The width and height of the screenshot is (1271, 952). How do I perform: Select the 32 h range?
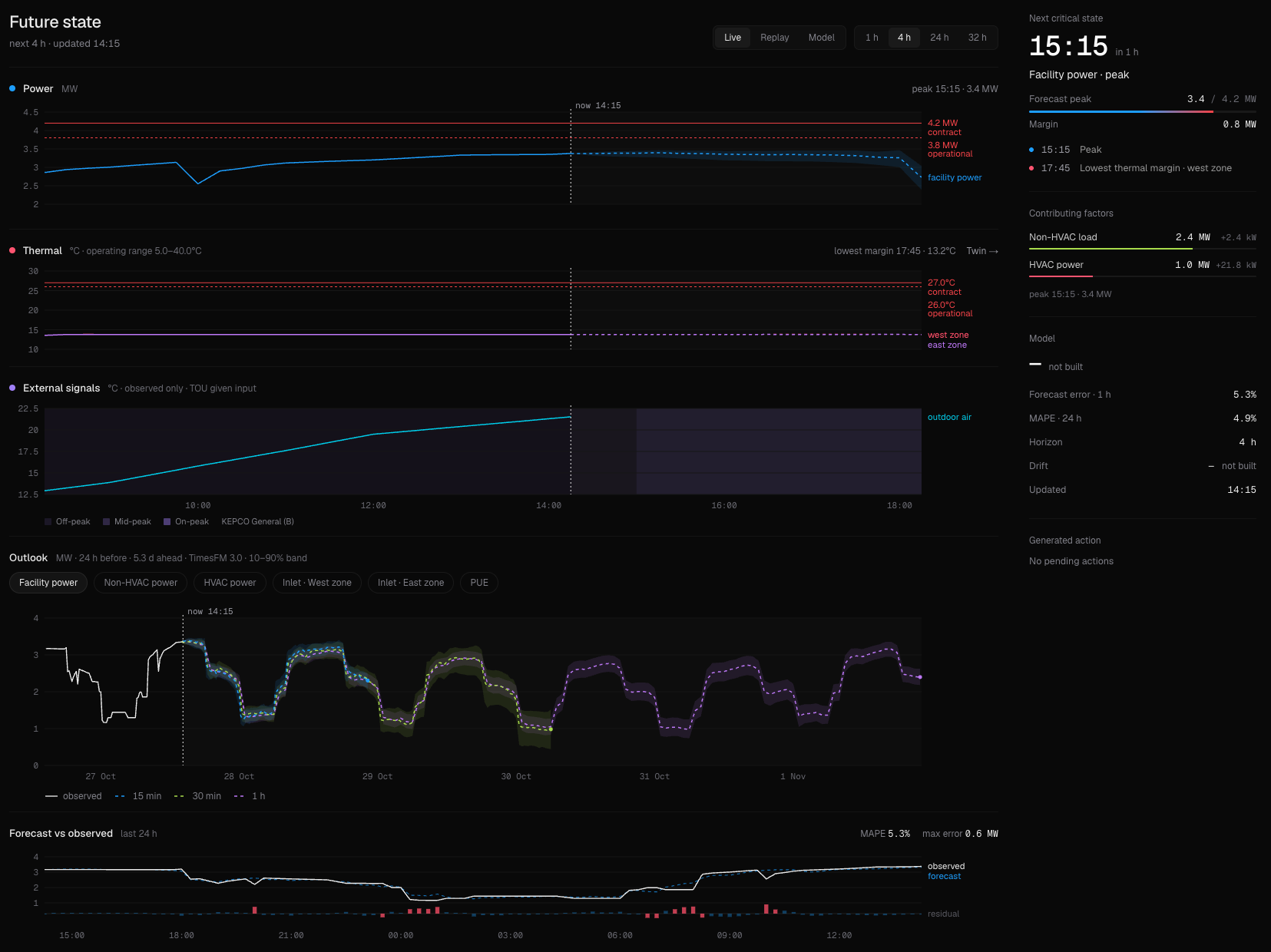click(977, 38)
